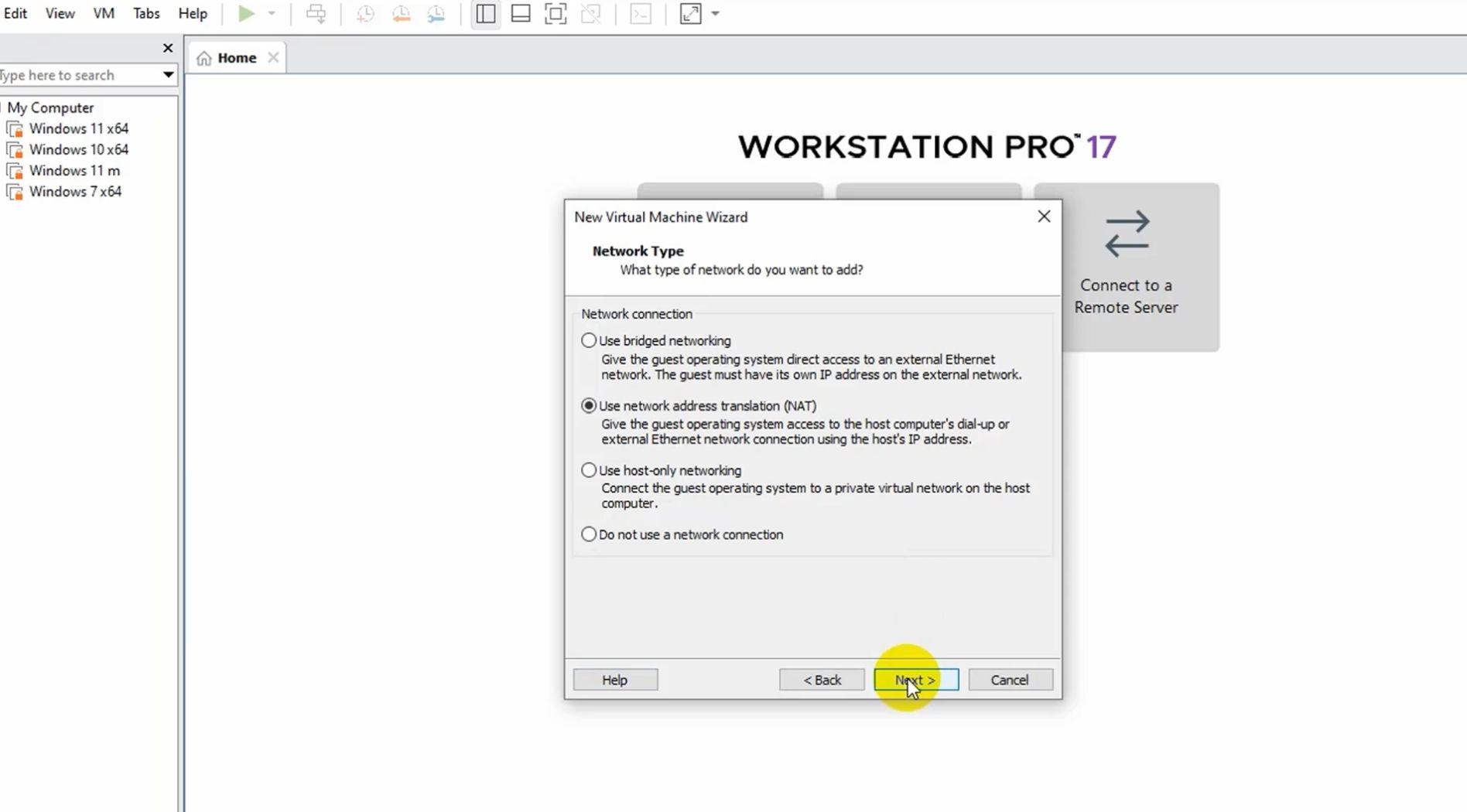Open the Help menu

(193, 14)
